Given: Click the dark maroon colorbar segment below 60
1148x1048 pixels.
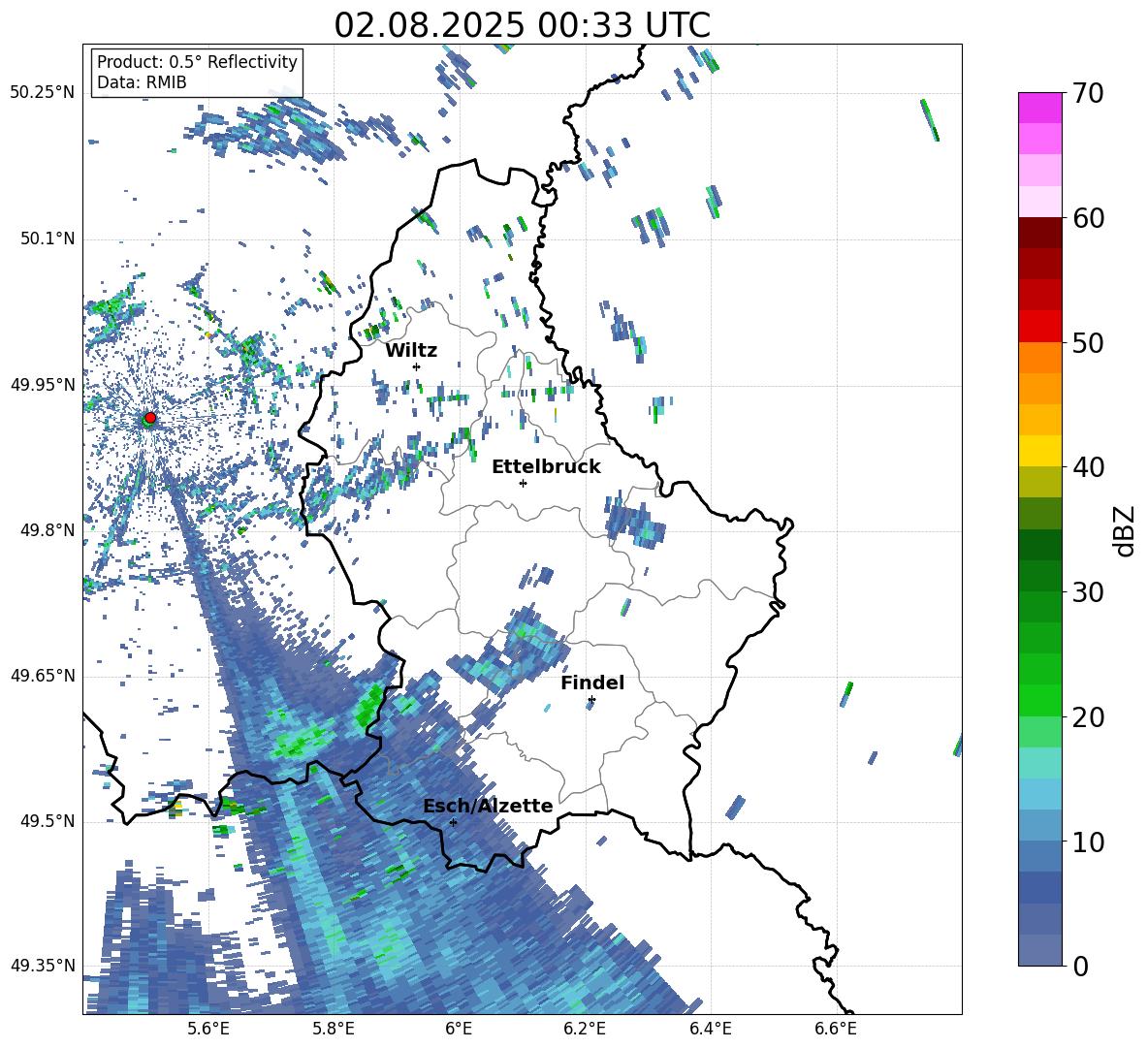Looking at the screenshot, I should pos(1039,233).
